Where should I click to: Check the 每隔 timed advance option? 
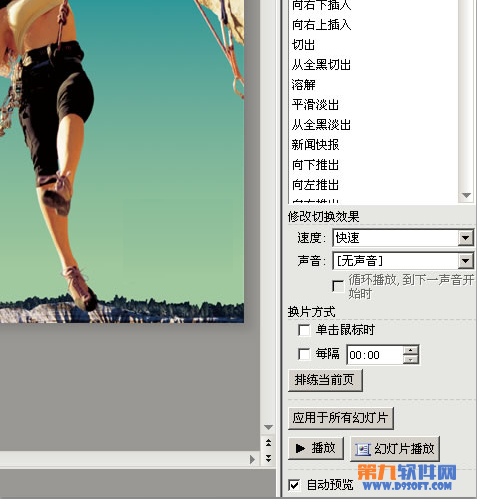(x=304, y=354)
